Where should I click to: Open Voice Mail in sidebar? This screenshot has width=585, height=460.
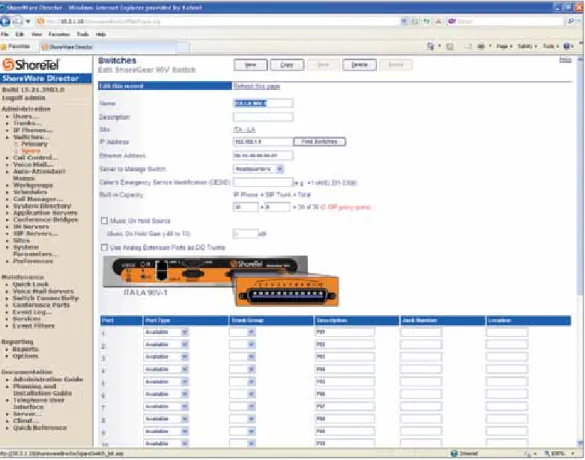click(33, 164)
